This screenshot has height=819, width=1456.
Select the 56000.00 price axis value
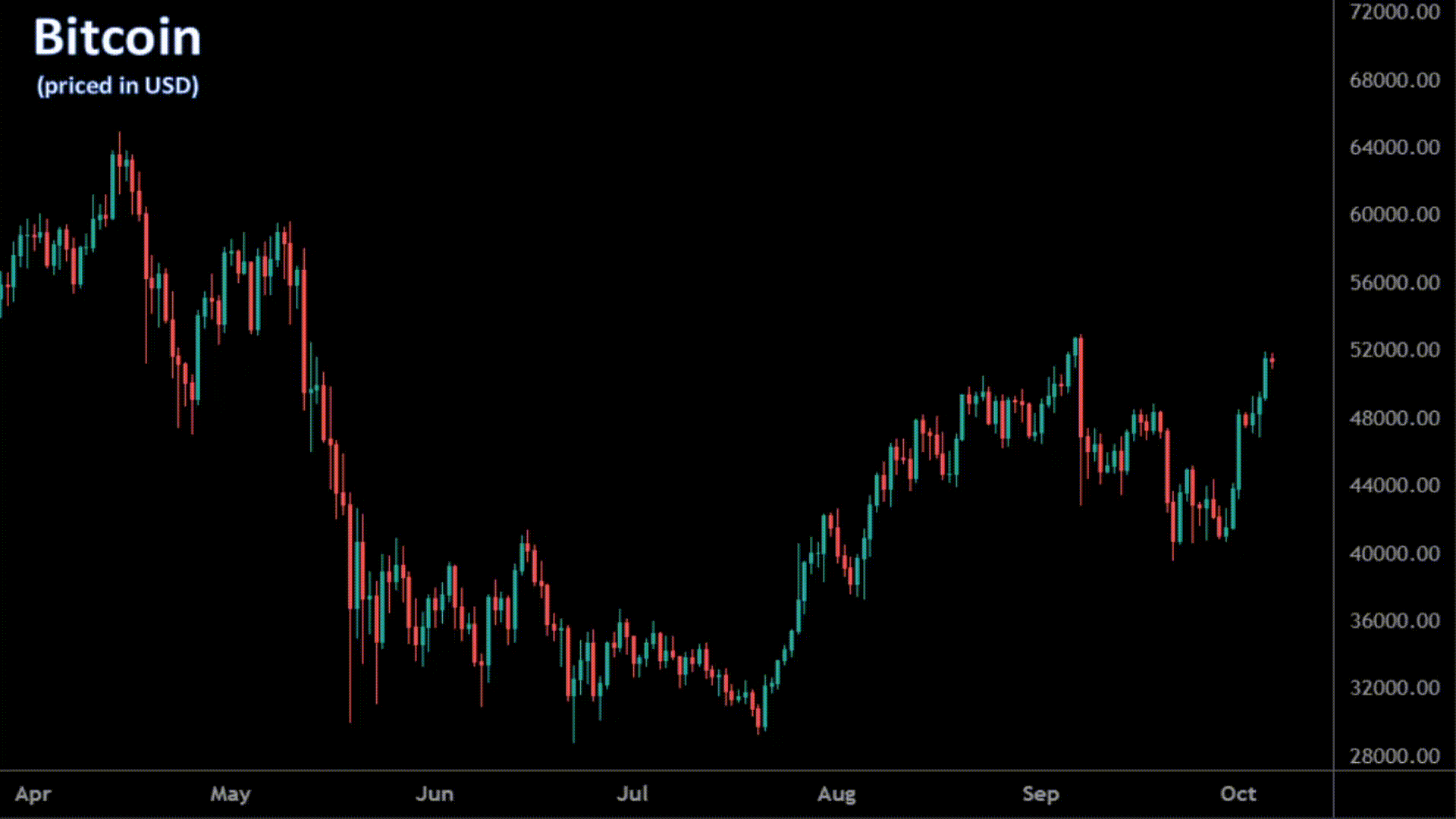click(x=1395, y=283)
